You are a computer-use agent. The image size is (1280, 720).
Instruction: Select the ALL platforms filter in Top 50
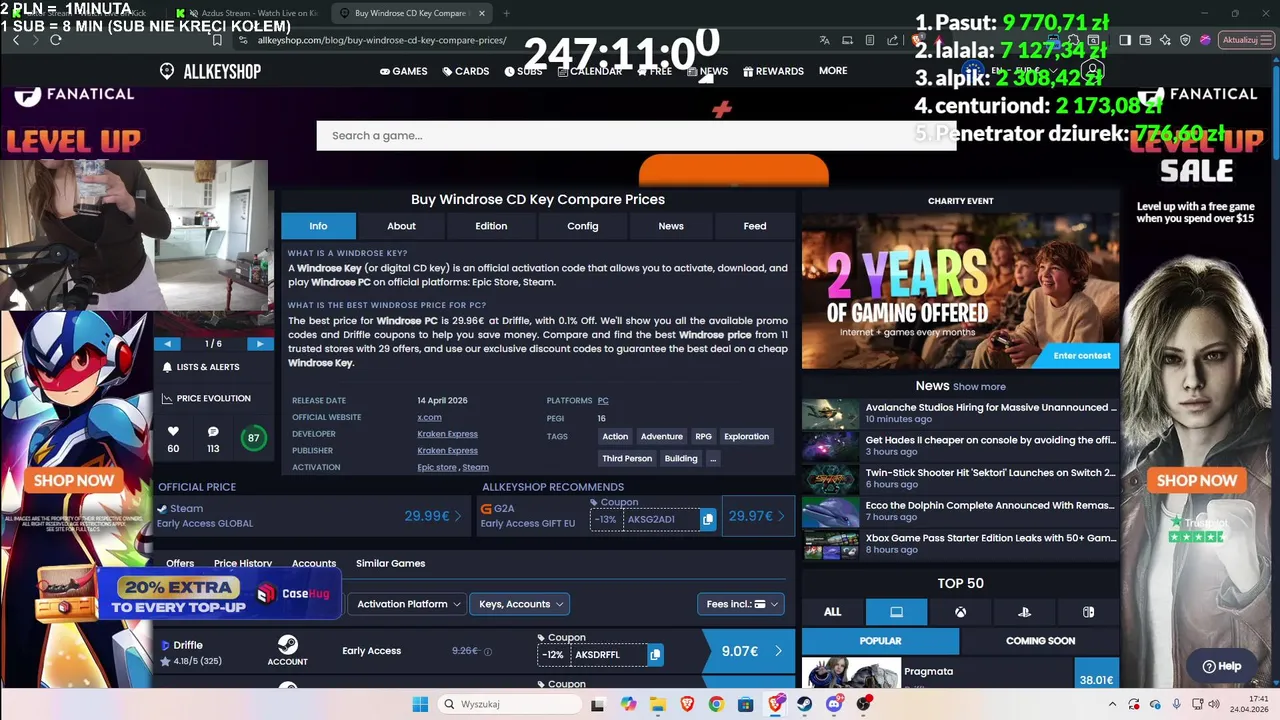tap(832, 612)
